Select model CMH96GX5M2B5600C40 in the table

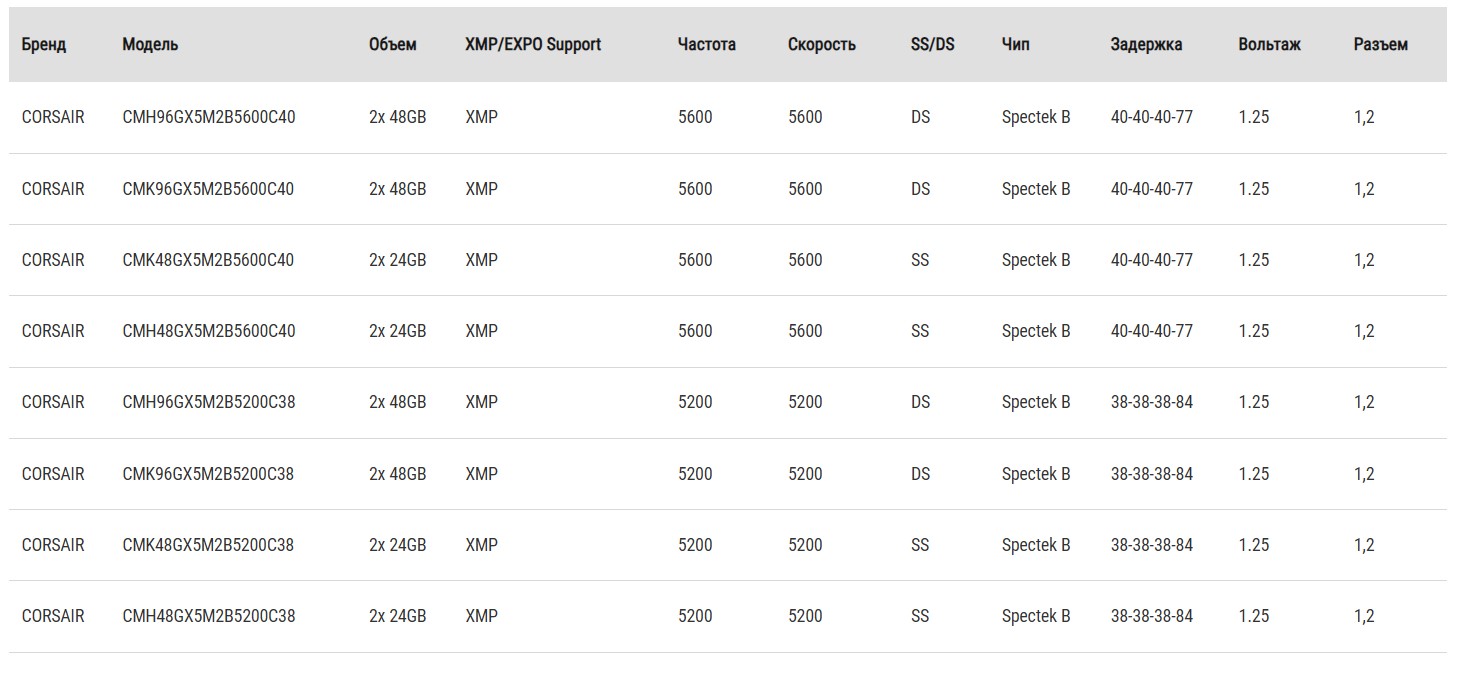(x=209, y=117)
